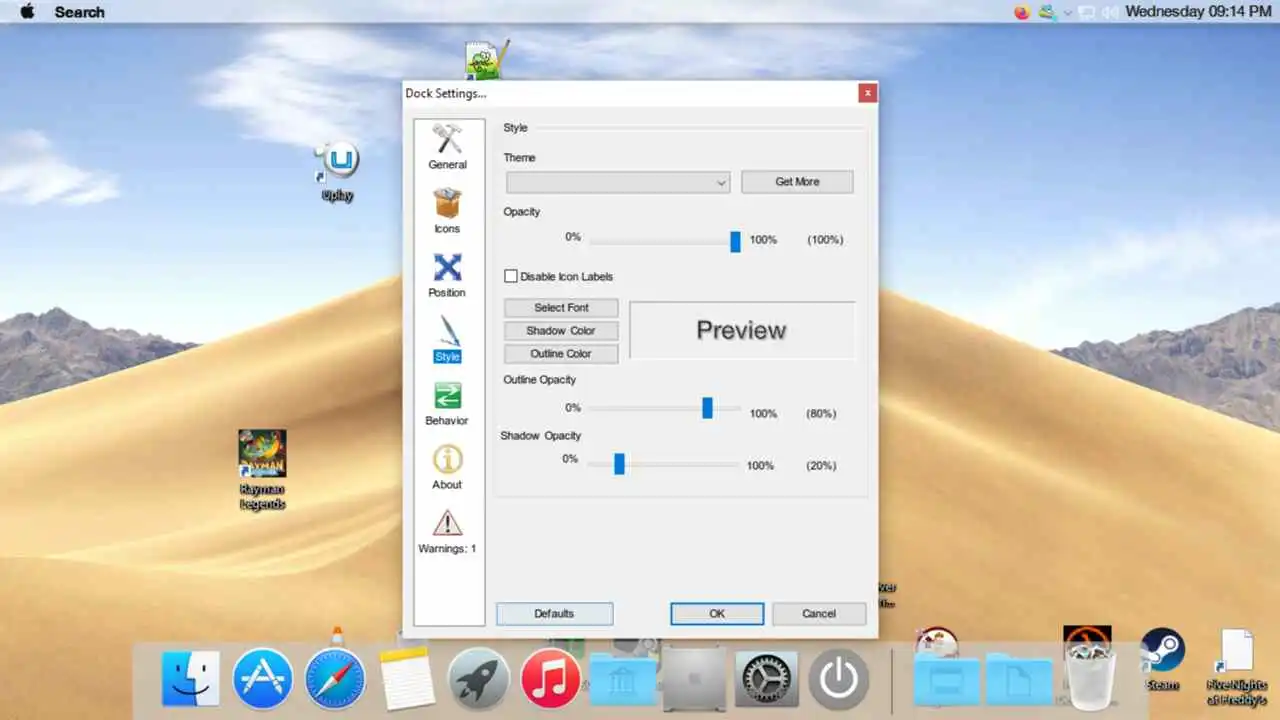This screenshot has width=1280, height=720.
Task: Click the power button dock icon
Action: [x=839, y=679]
